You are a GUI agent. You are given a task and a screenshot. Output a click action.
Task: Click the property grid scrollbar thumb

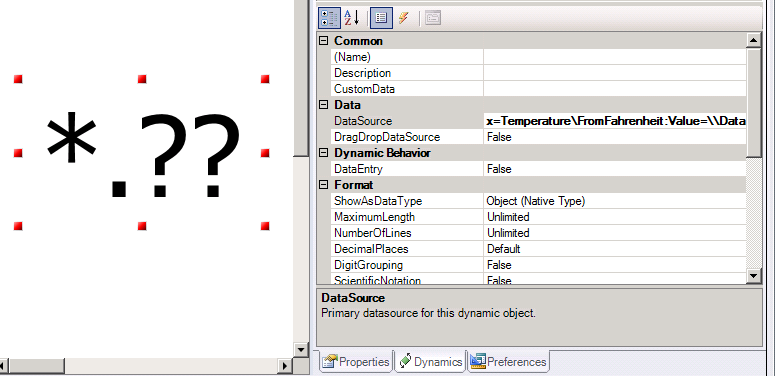click(x=754, y=103)
